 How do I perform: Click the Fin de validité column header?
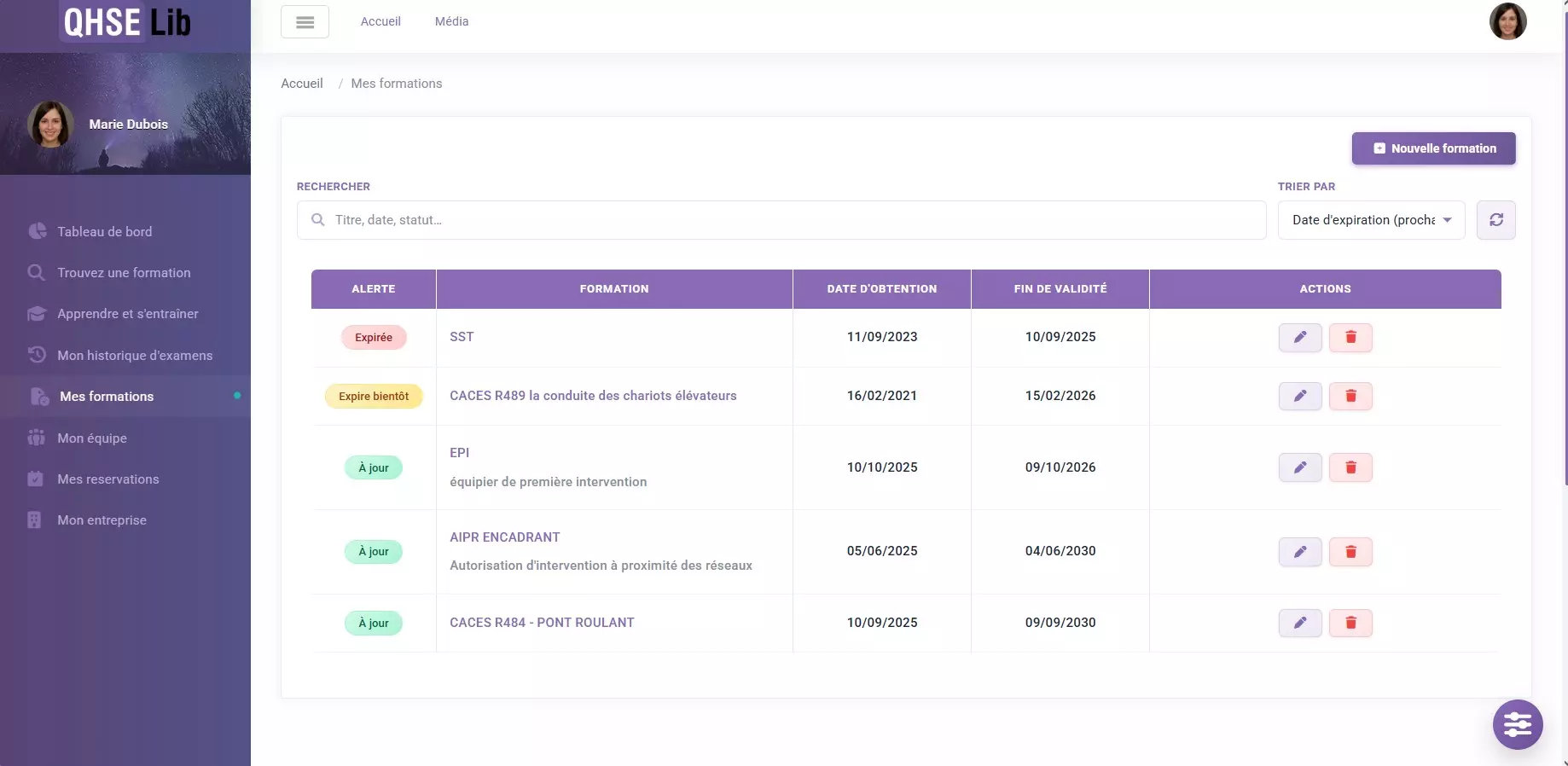1060,289
